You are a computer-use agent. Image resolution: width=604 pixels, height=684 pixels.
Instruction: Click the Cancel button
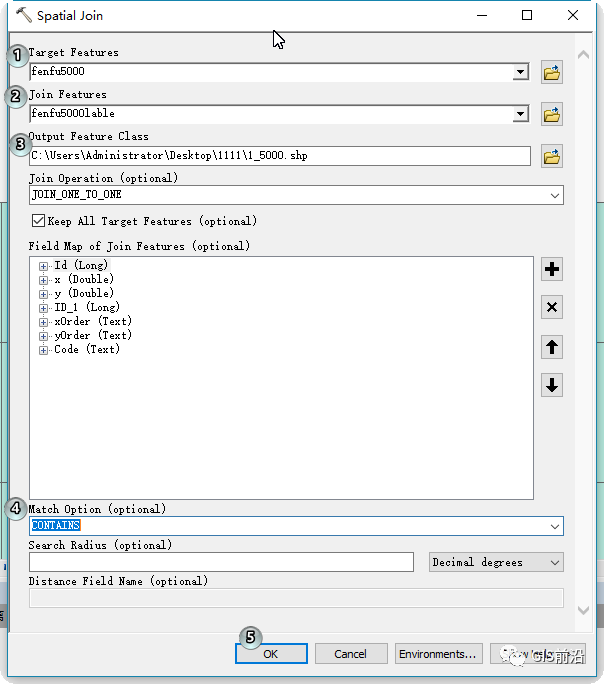(x=351, y=653)
